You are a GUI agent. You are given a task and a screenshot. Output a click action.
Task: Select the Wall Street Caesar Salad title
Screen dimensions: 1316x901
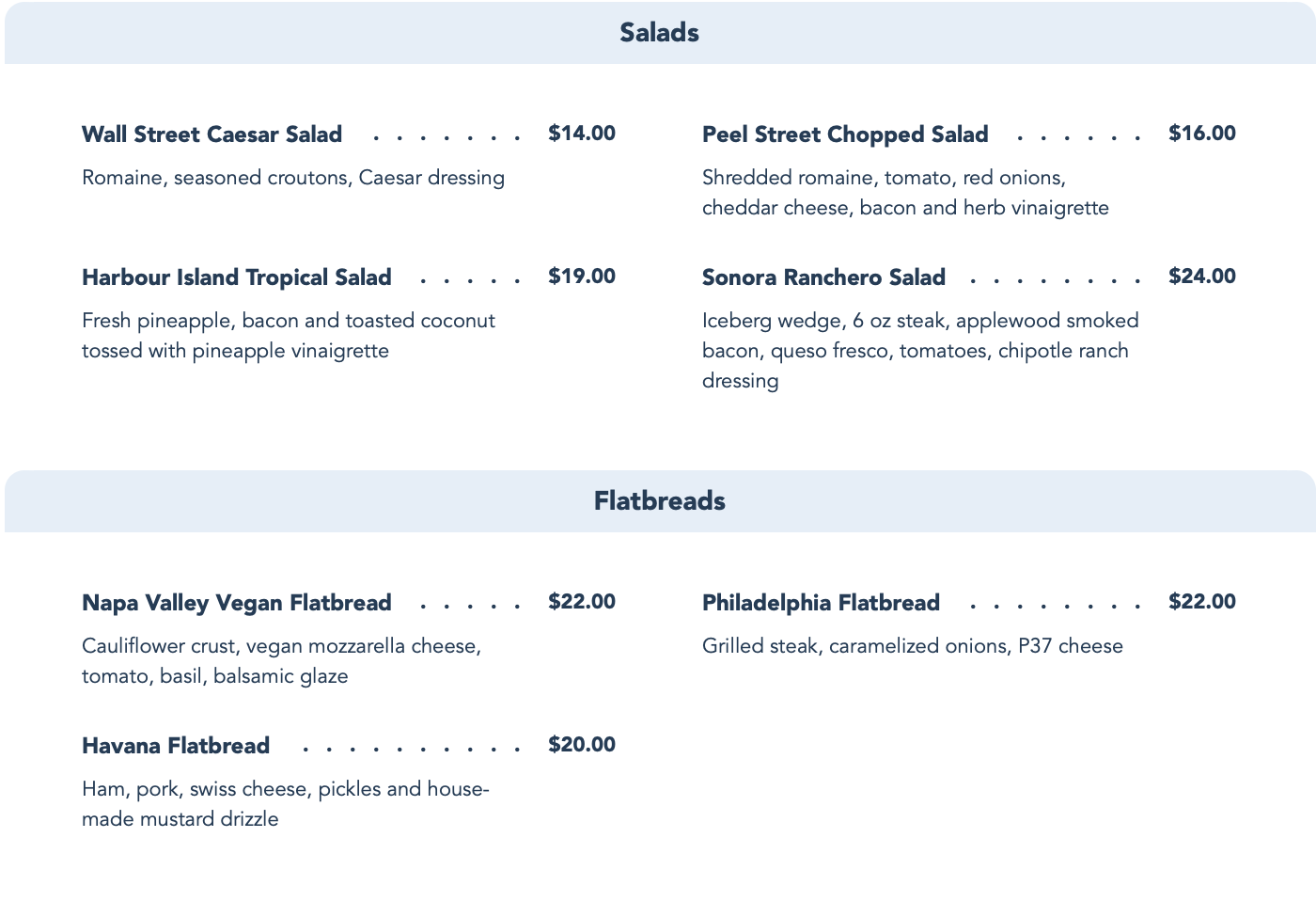(x=211, y=134)
